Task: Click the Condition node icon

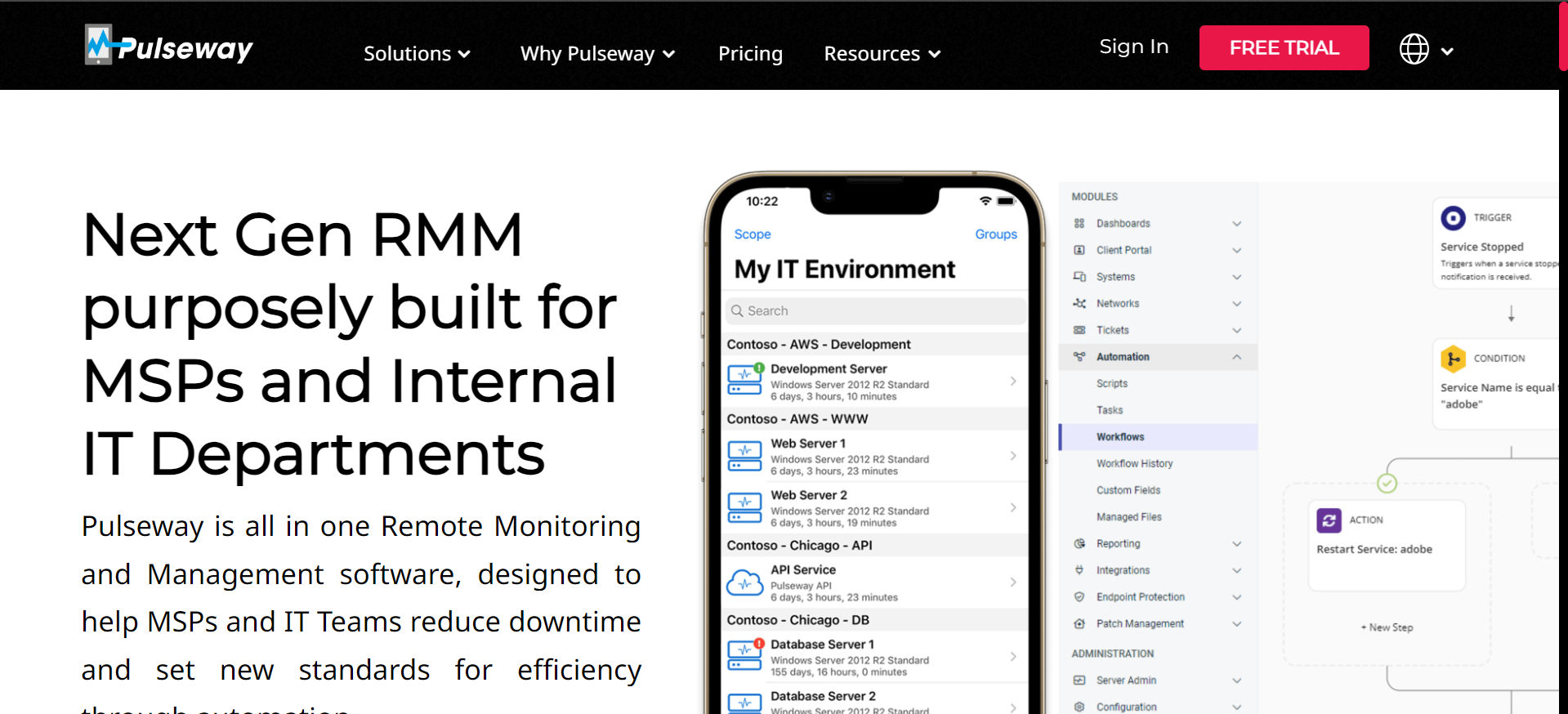Action: tap(1453, 359)
